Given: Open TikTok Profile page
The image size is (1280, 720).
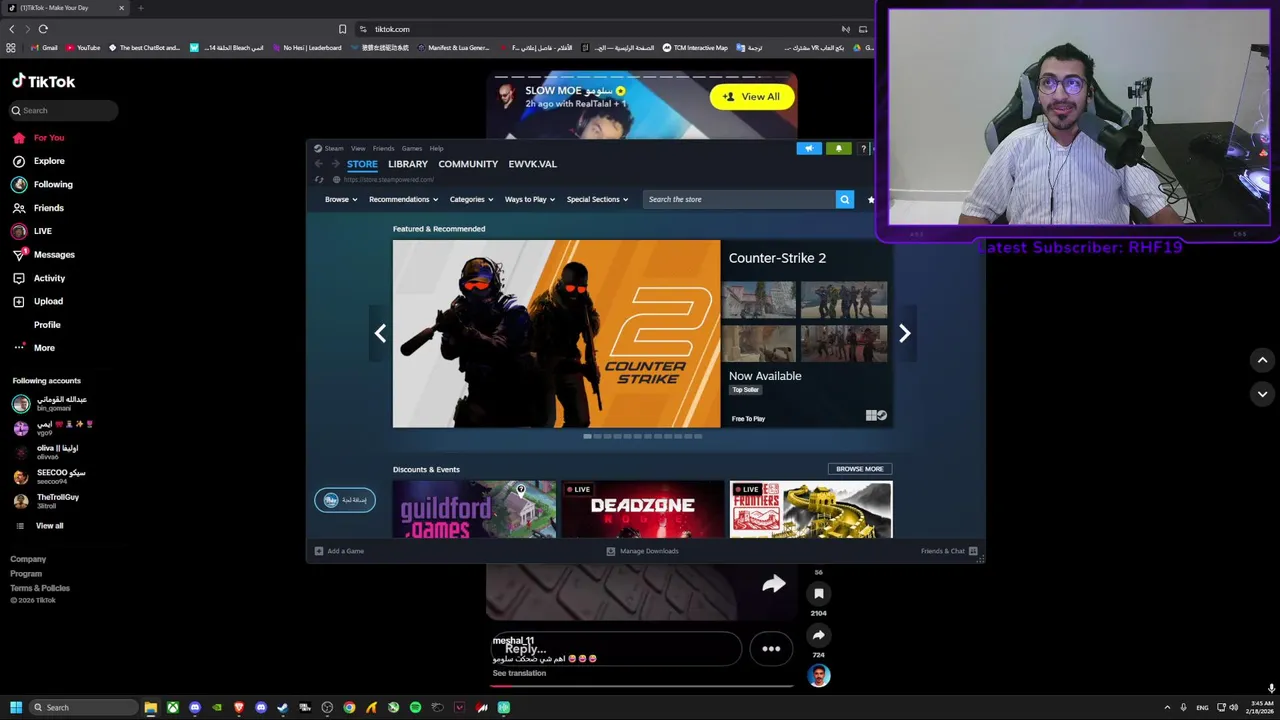Looking at the screenshot, I should coord(46,325).
